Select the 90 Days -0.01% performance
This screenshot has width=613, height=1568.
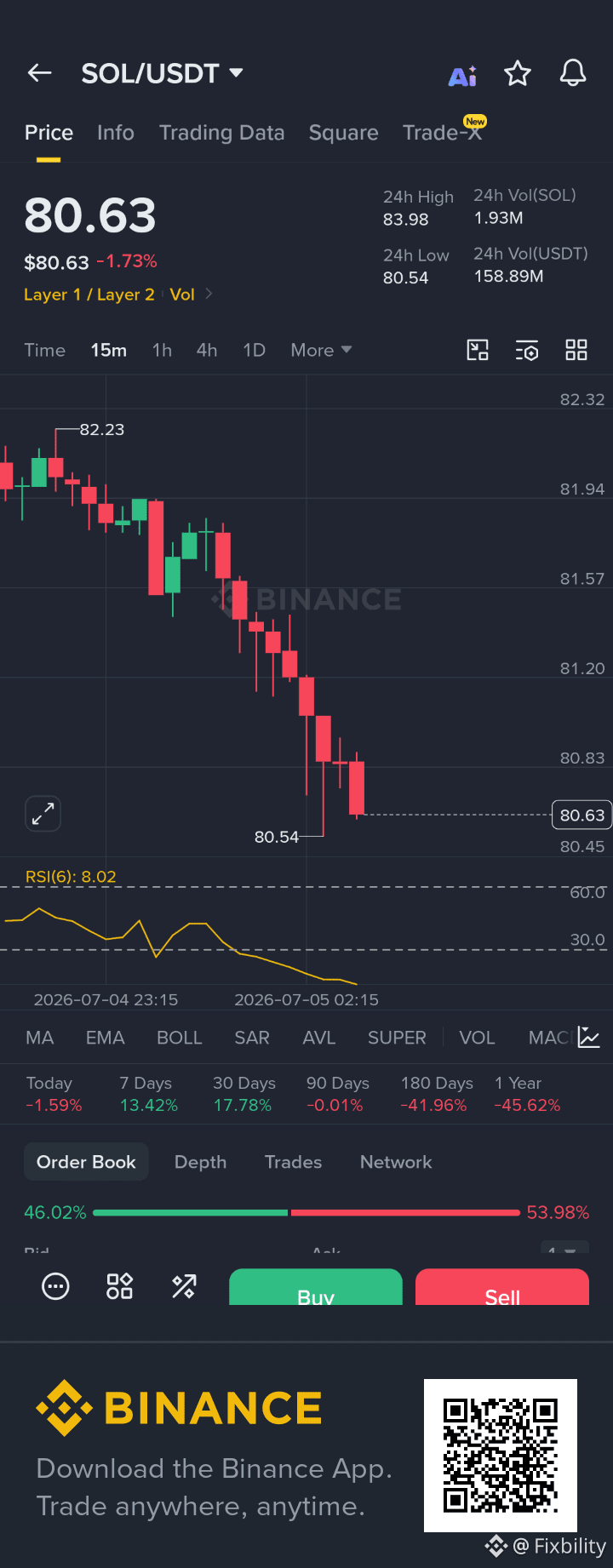point(338,1094)
